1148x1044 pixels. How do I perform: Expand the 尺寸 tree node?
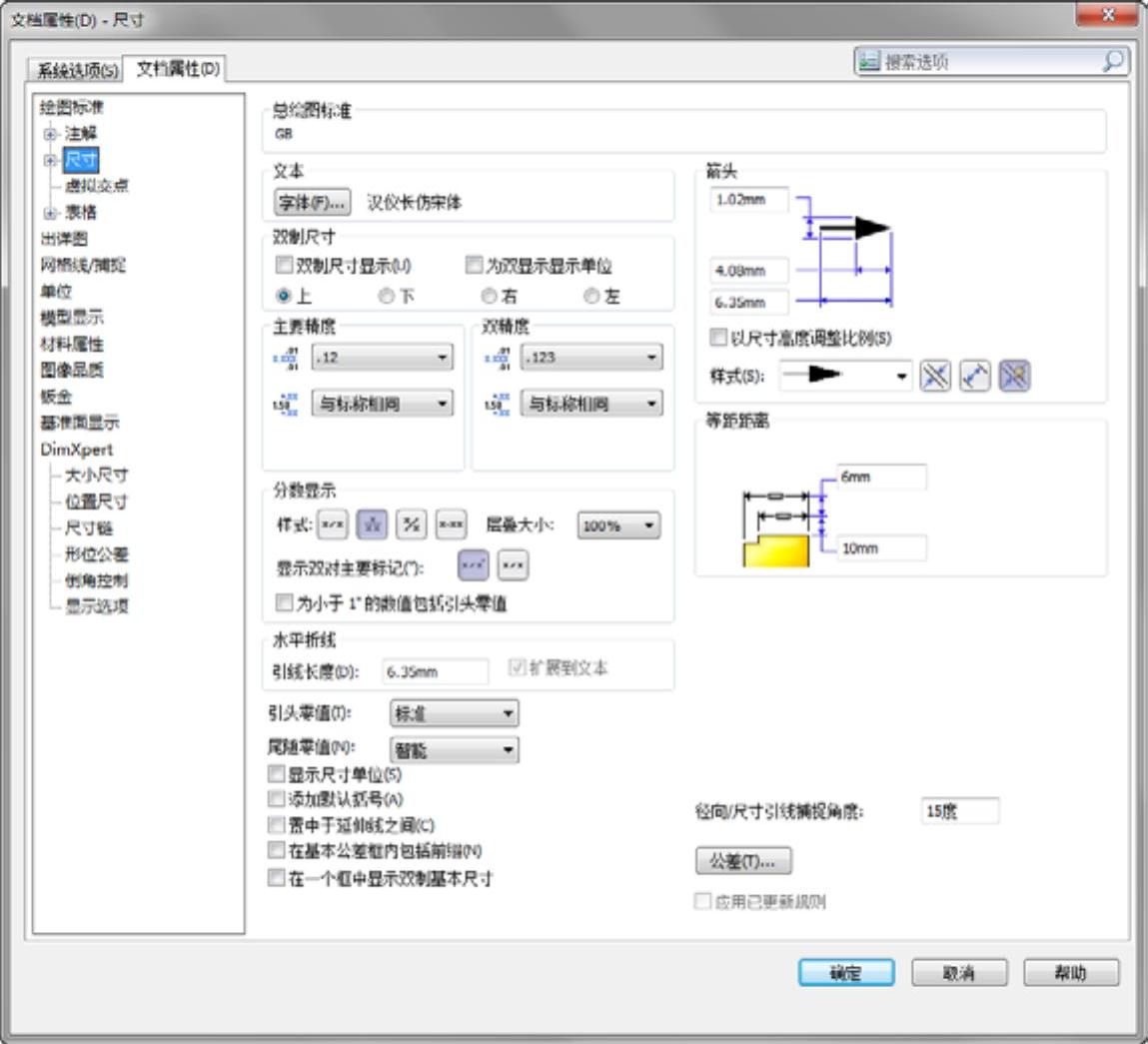point(51,160)
